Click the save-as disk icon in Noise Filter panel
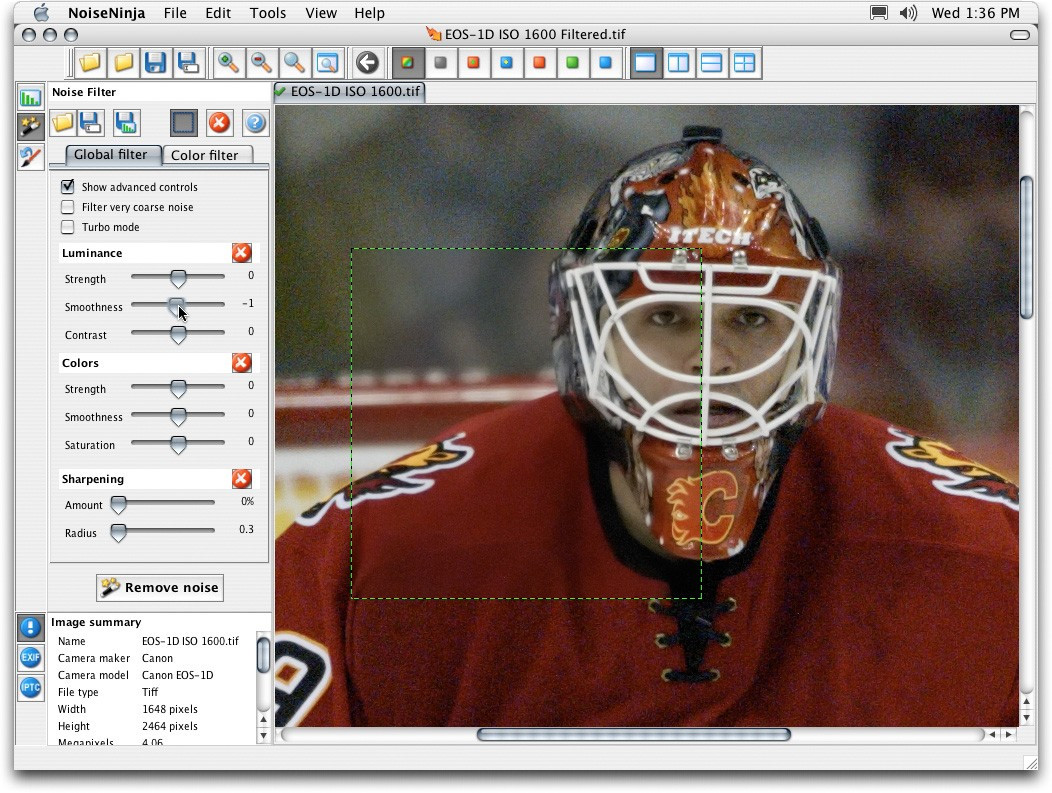The height and width of the screenshot is (793, 1052). (x=91, y=123)
